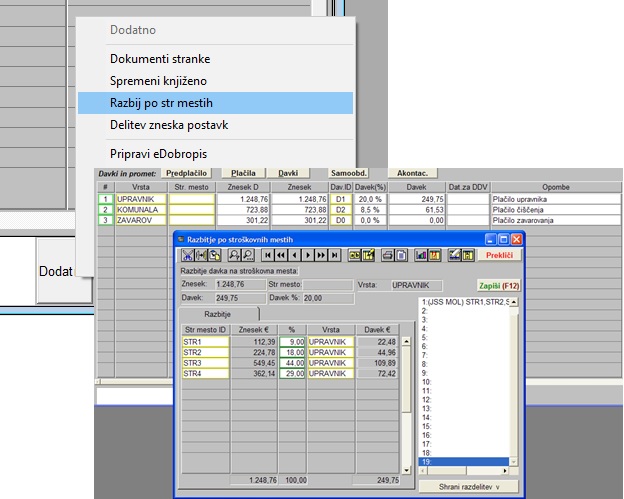Viewport: 624px width, 499px height.
Task: Choose Razbij po str mestih menu entry
Action: click(215, 103)
